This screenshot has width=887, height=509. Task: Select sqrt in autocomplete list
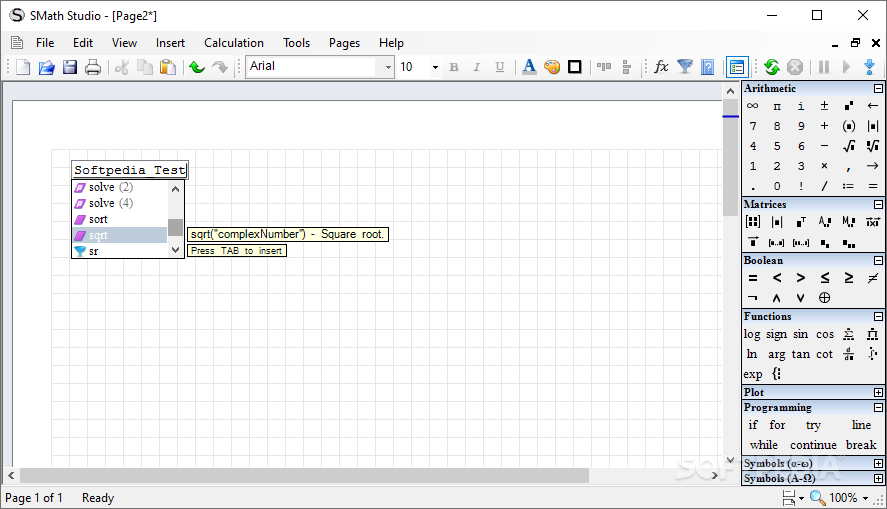120,235
